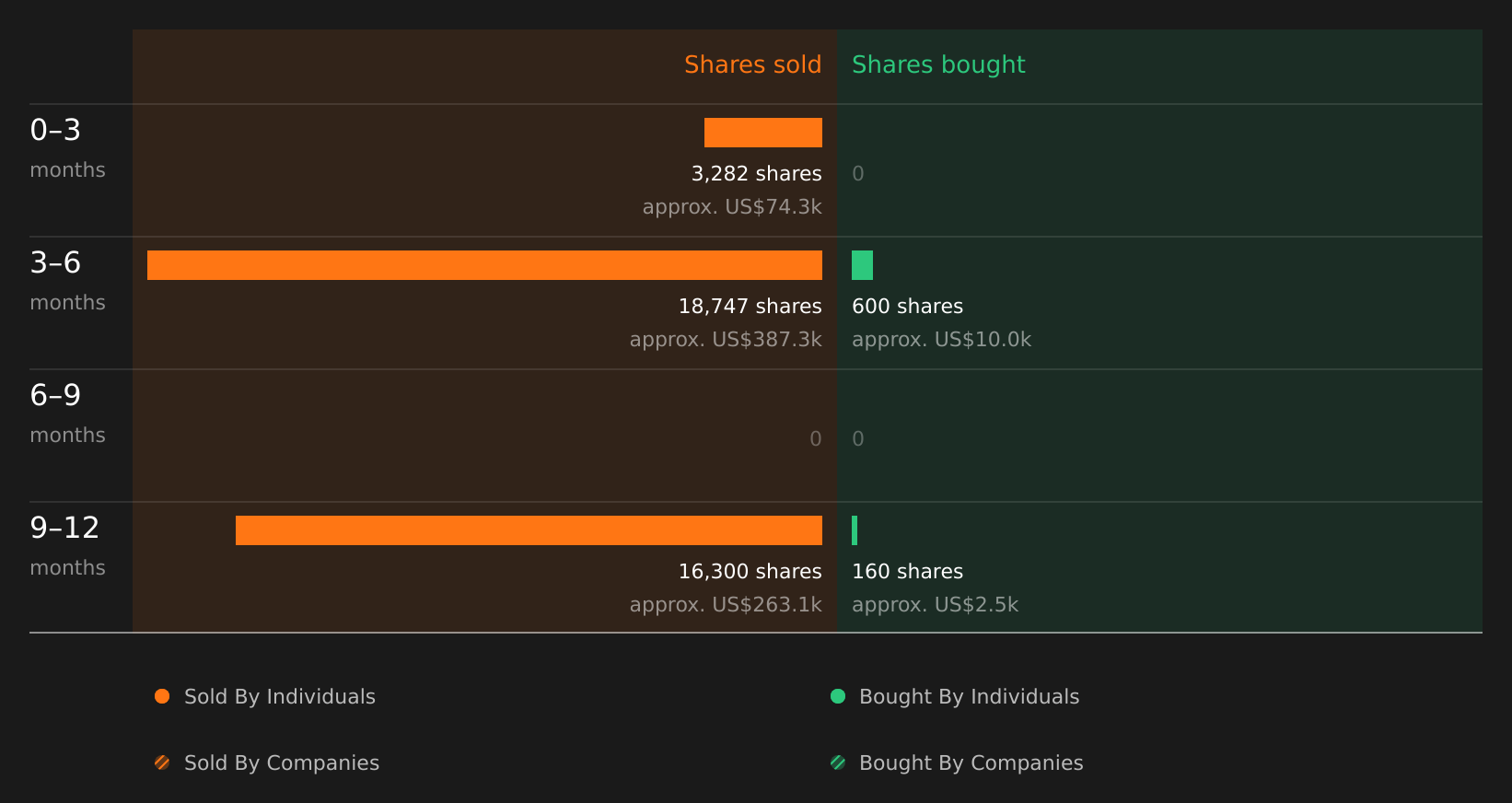The image size is (1512, 803).
Task: Click the green 3–6 months bought bar
Action: tap(862, 265)
